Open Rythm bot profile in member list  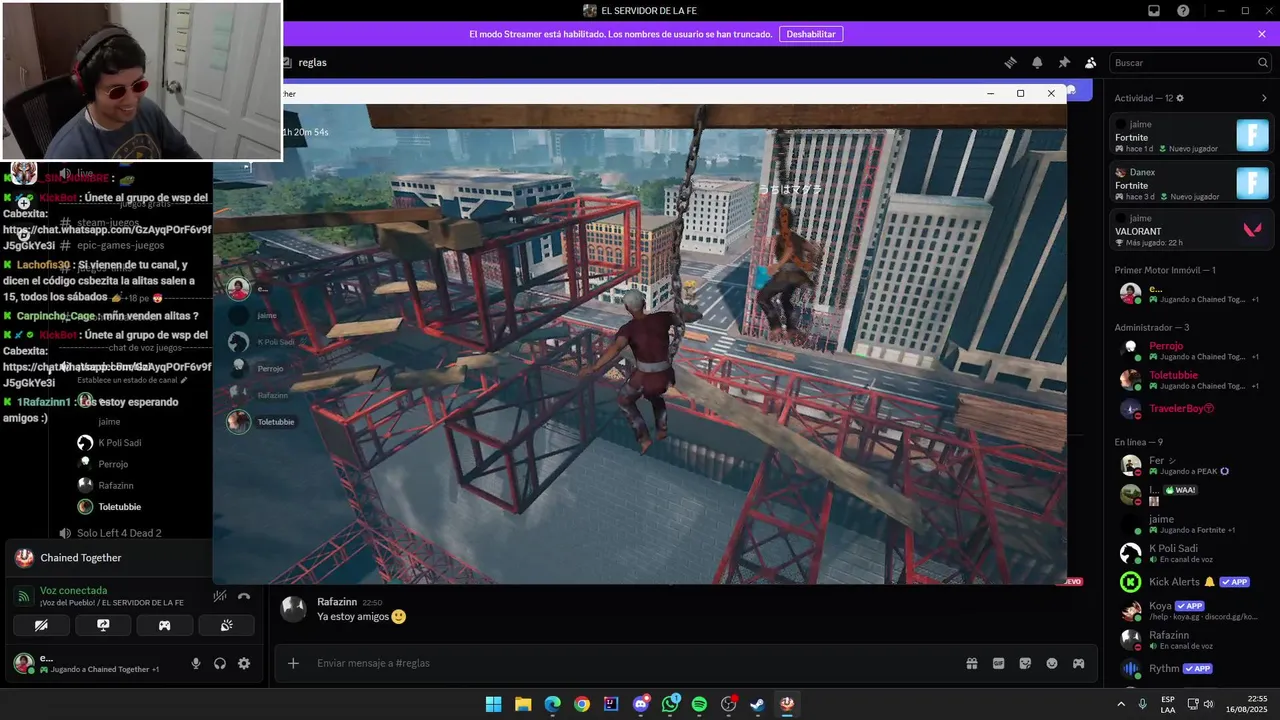(x=1192, y=668)
